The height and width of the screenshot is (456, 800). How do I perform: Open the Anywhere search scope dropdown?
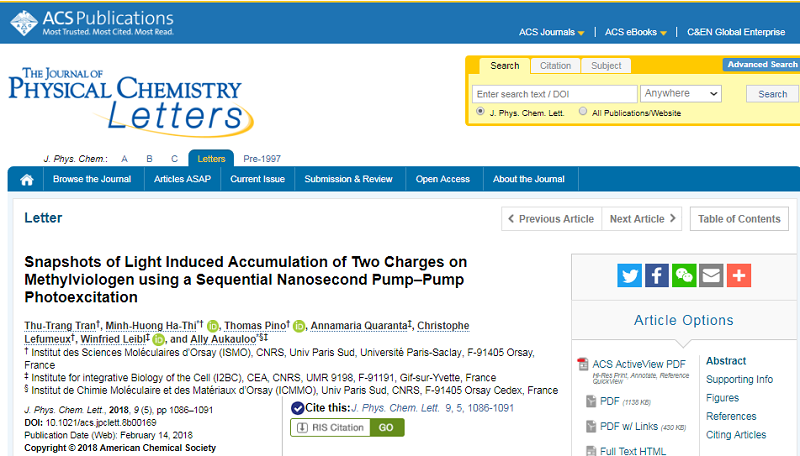(681, 94)
